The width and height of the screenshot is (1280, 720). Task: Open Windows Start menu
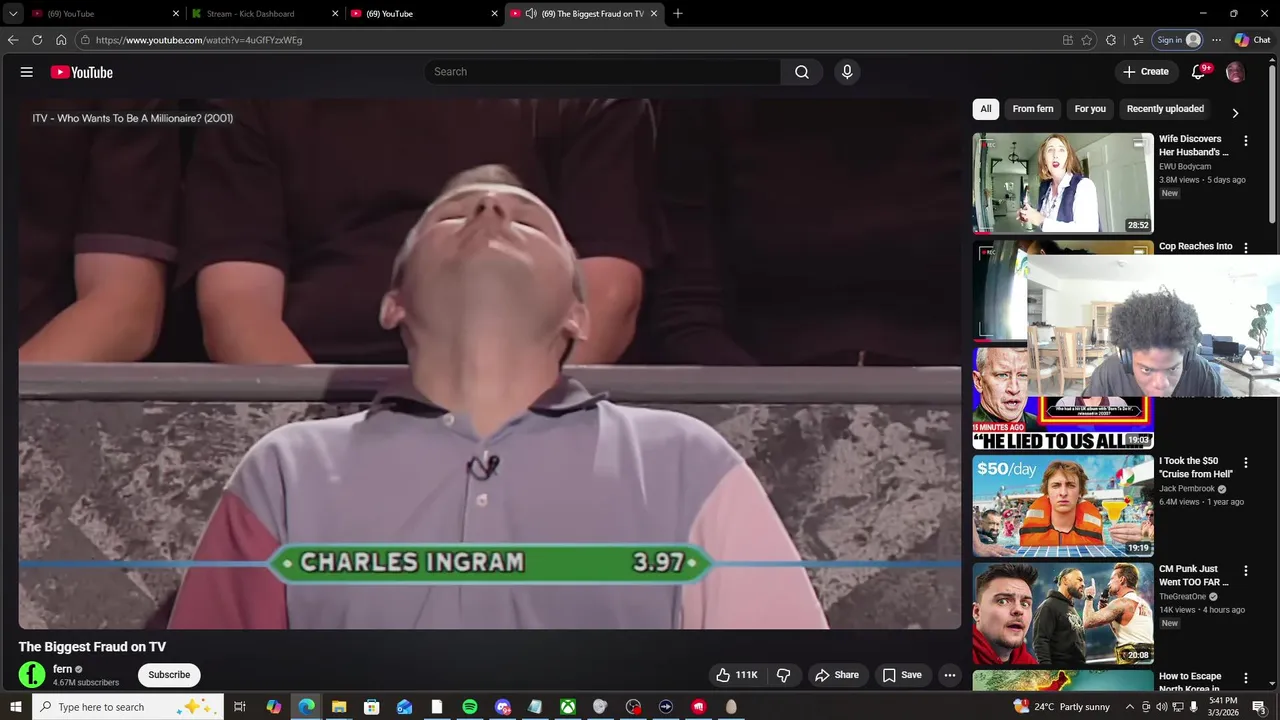16,707
